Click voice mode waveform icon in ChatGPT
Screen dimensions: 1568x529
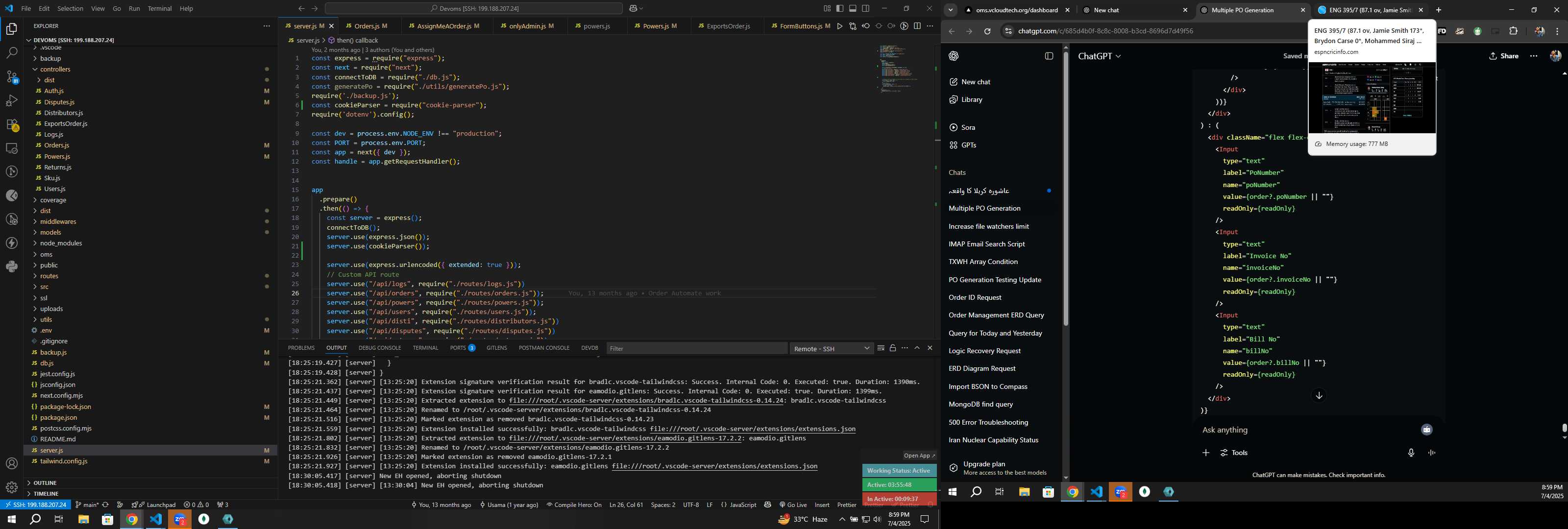click(1432, 453)
